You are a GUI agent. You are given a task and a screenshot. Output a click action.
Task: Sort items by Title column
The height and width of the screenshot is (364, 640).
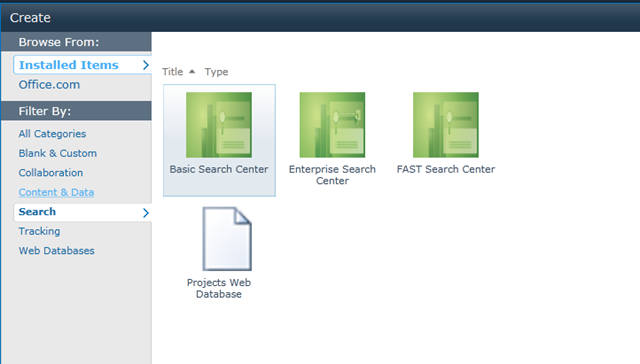[173, 72]
